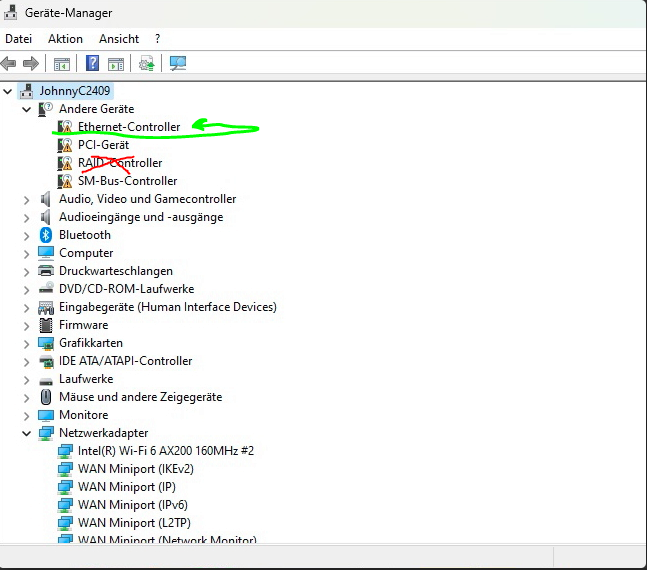647x570 pixels.
Task: Click the Eingabegeräte HID icon
Action: coord(46,307)
